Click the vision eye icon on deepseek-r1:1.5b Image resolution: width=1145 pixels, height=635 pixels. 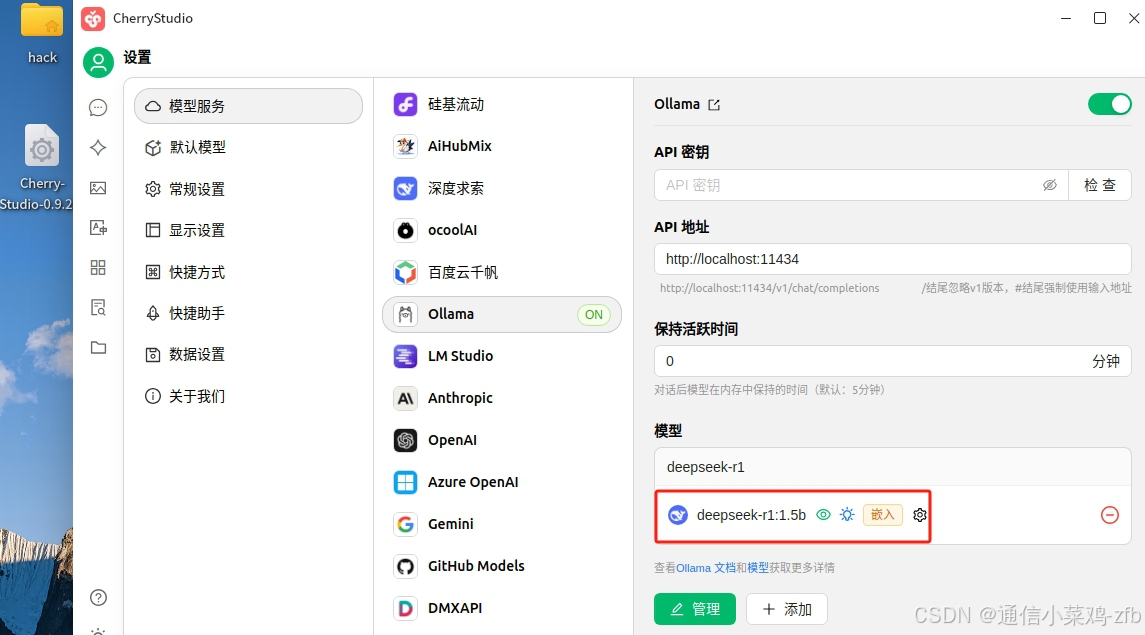tap(823, 515)
